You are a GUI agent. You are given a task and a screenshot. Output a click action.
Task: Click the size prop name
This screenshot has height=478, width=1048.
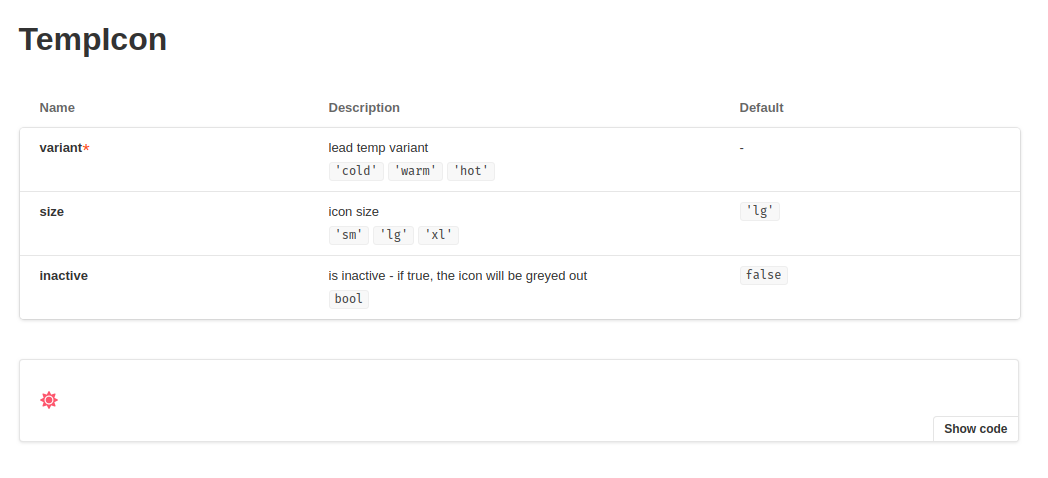click(x=51, y=212)
